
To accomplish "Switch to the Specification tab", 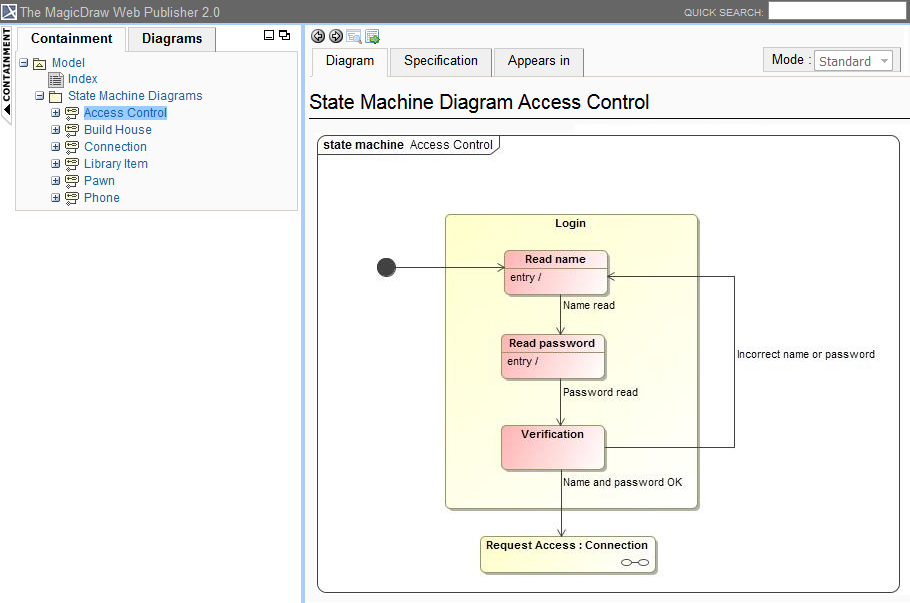I will 441,61.
